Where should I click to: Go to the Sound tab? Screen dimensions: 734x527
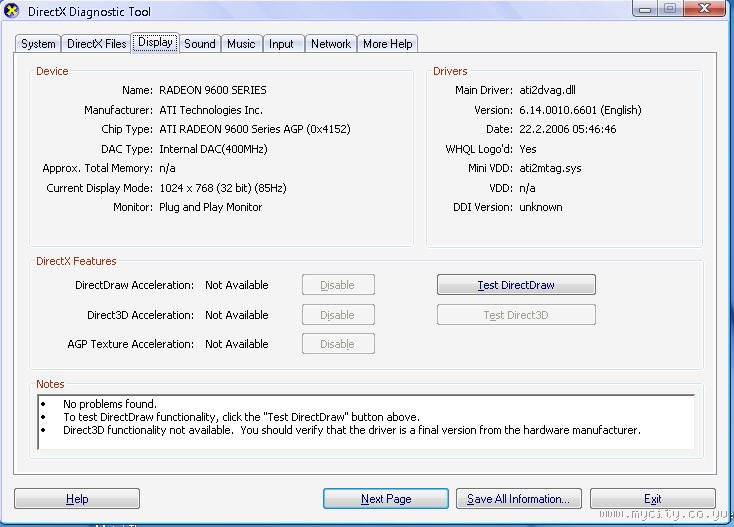click(x=200, y=44)
